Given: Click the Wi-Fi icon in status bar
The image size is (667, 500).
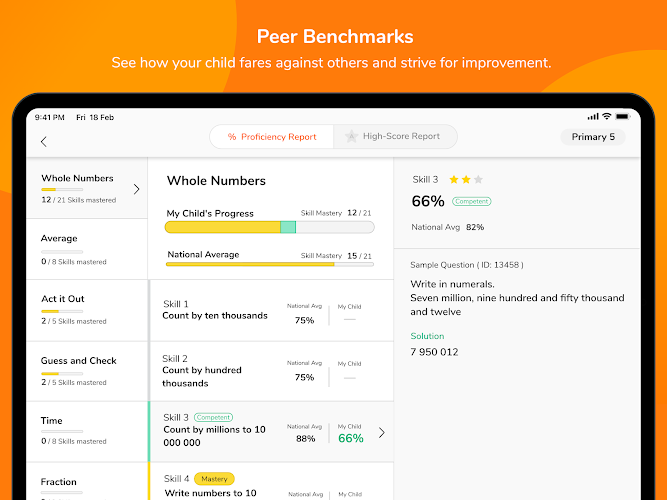Looking at the screenshot, I should click(607, 116).
